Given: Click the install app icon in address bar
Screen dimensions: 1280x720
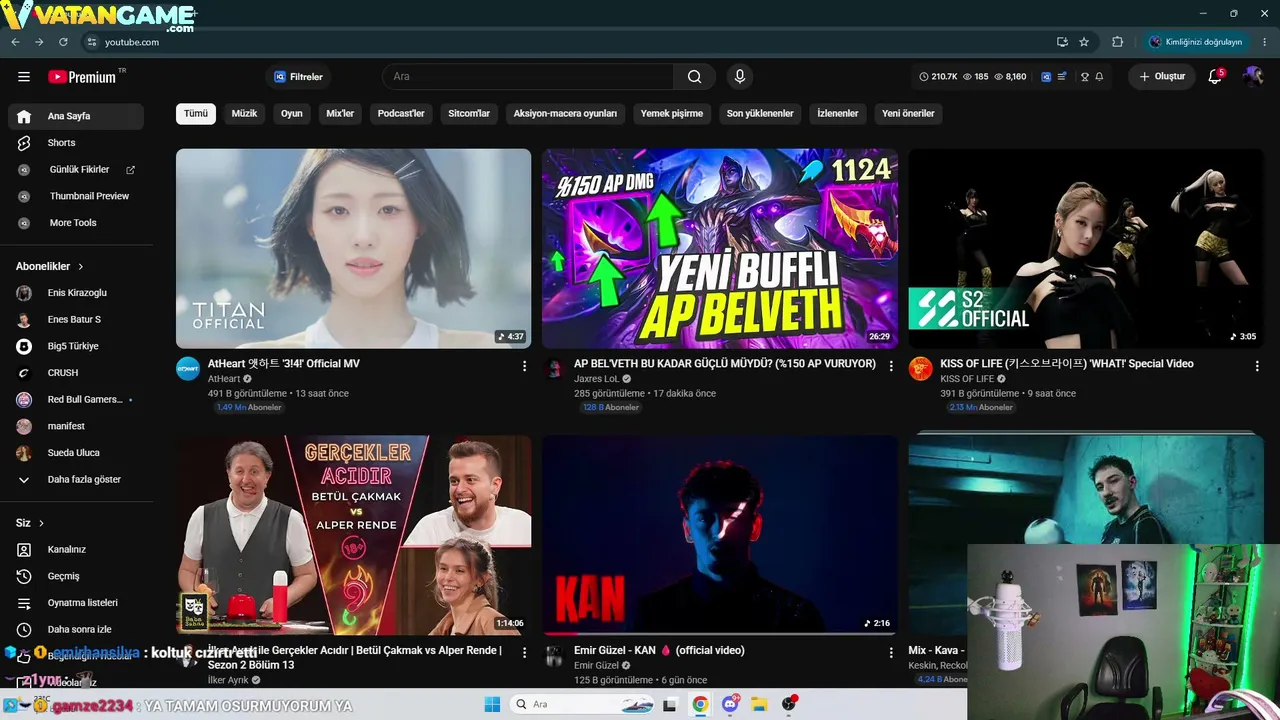Looking at the screenshot, I should coord(1062,42).
